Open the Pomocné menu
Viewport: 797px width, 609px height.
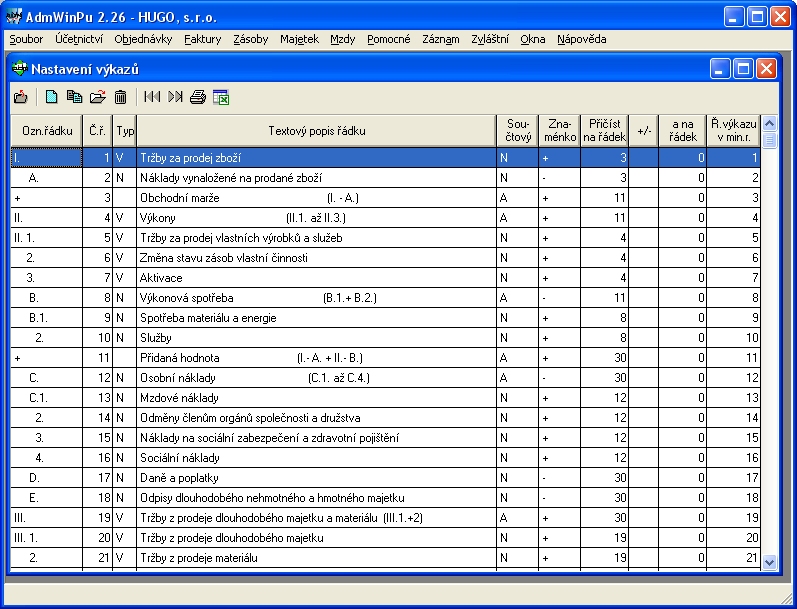[x=388, y=39]
